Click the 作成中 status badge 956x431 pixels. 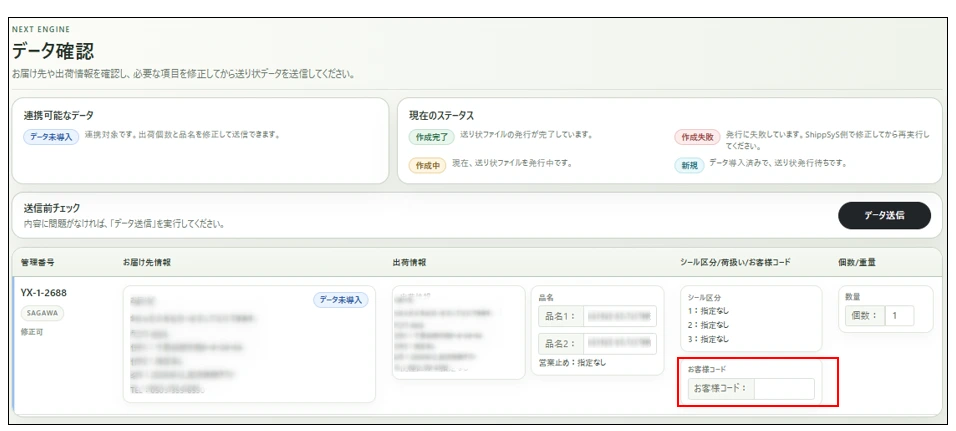pyautogui.click(x=427, y=165)
